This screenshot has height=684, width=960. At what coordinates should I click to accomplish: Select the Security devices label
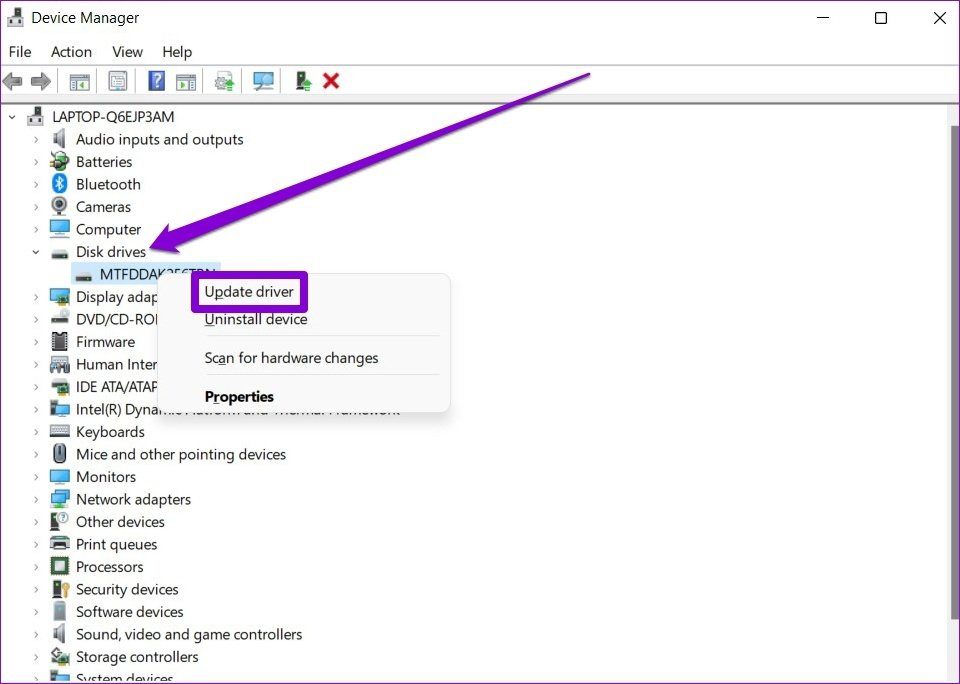(x=127, y=589)
